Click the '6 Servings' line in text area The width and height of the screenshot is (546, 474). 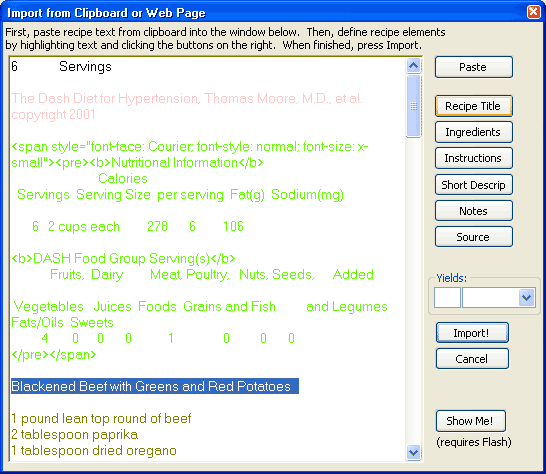coord(61,66)
